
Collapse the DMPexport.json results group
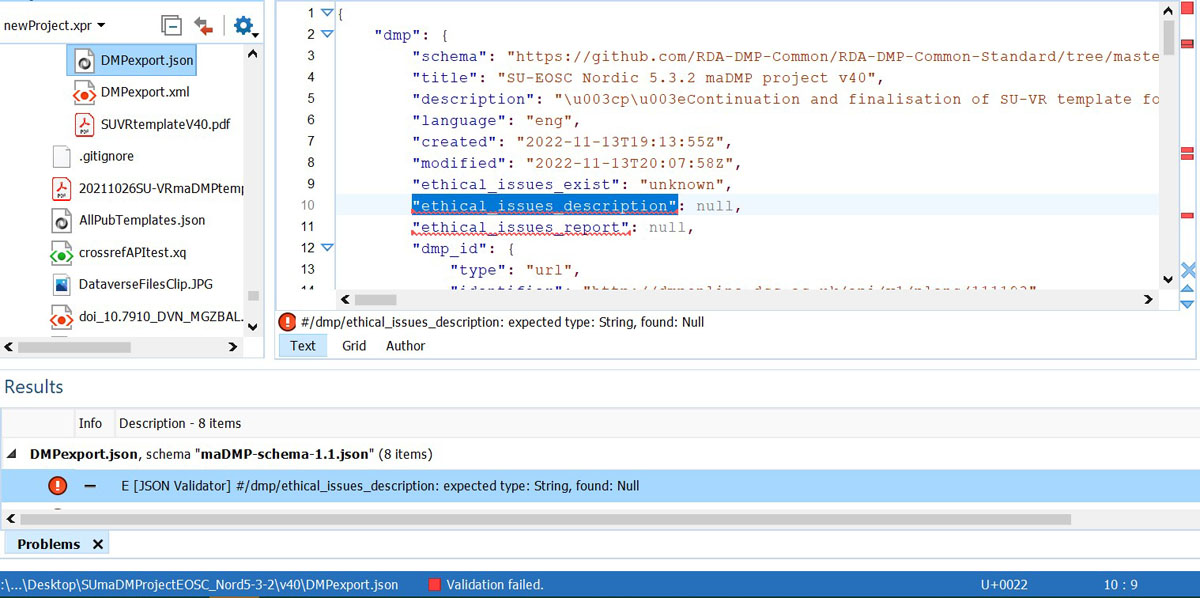click(x=13, y=454)
